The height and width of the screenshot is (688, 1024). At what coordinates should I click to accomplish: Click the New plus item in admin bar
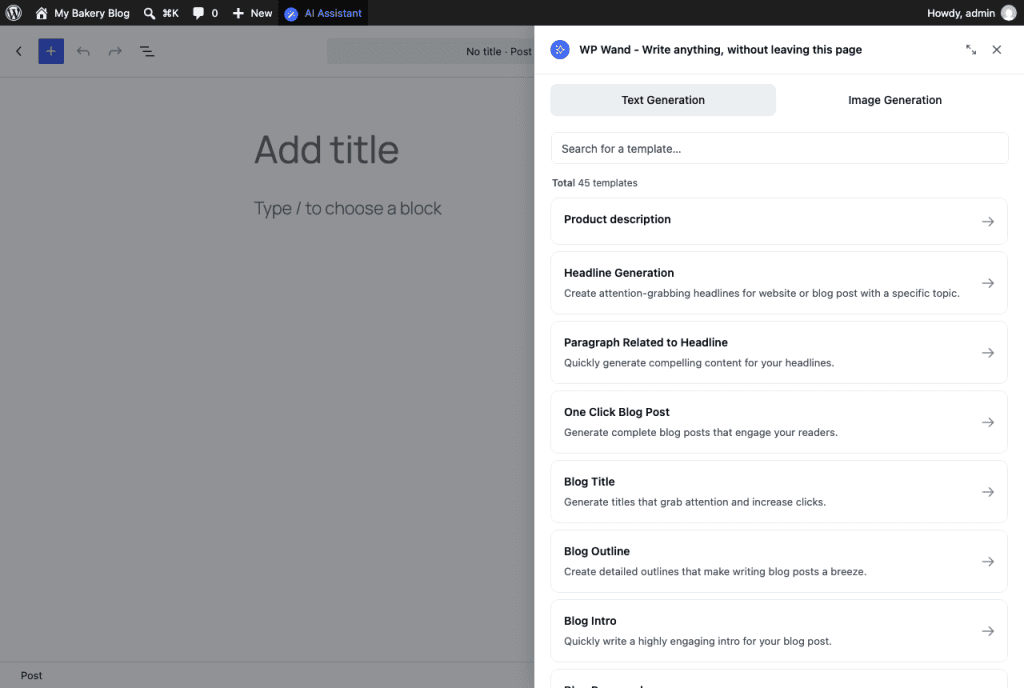point(252,13)
